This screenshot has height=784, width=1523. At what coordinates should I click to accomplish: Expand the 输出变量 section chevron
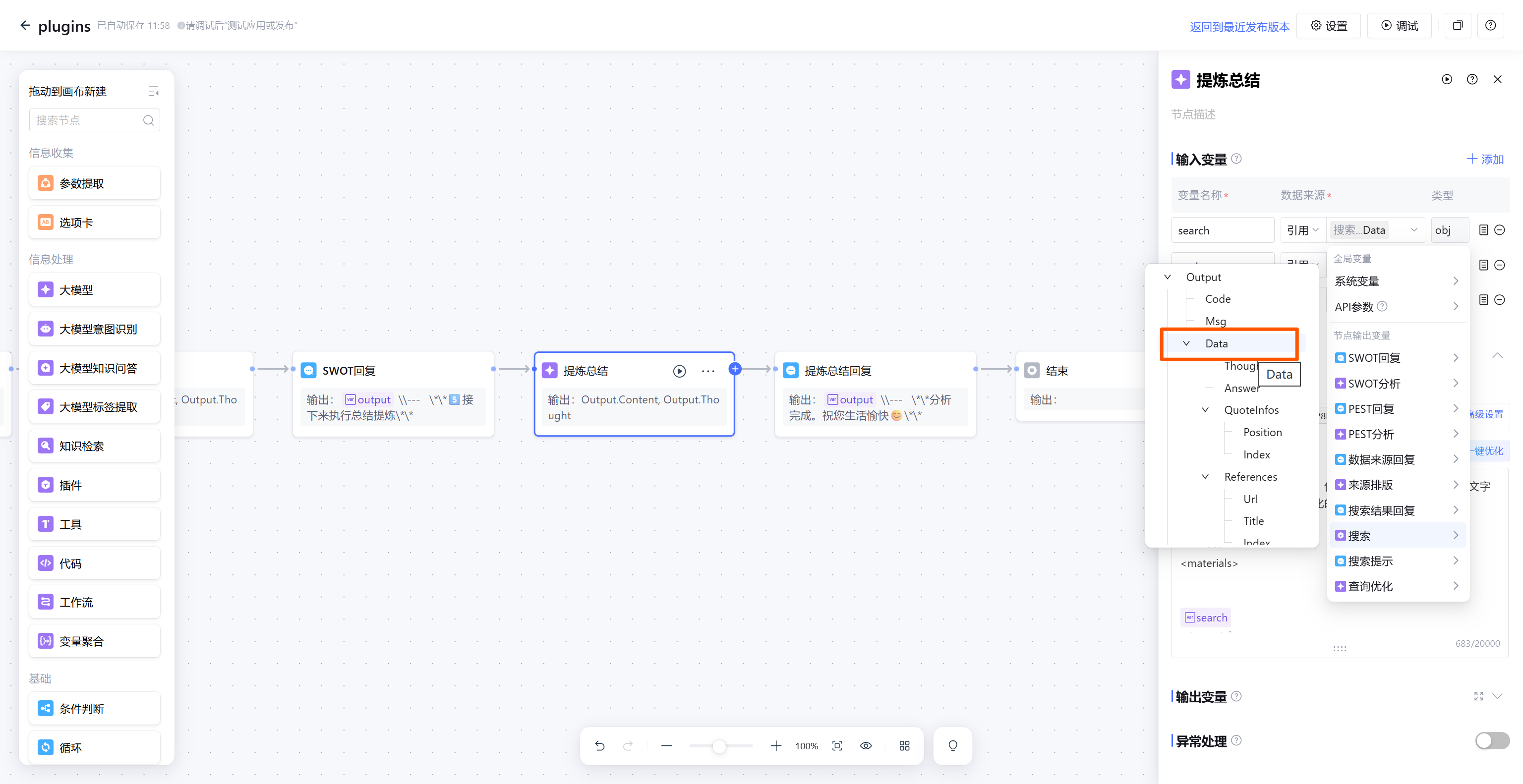point(1497,696)
